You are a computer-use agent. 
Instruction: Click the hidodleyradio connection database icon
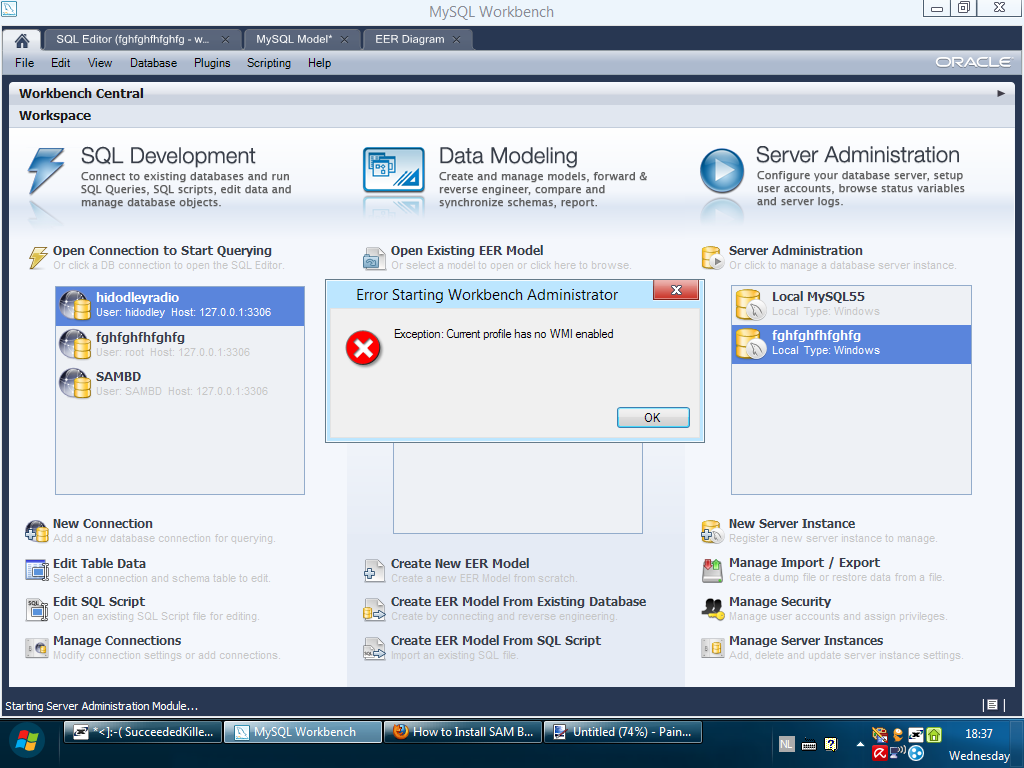coord(74,305)
